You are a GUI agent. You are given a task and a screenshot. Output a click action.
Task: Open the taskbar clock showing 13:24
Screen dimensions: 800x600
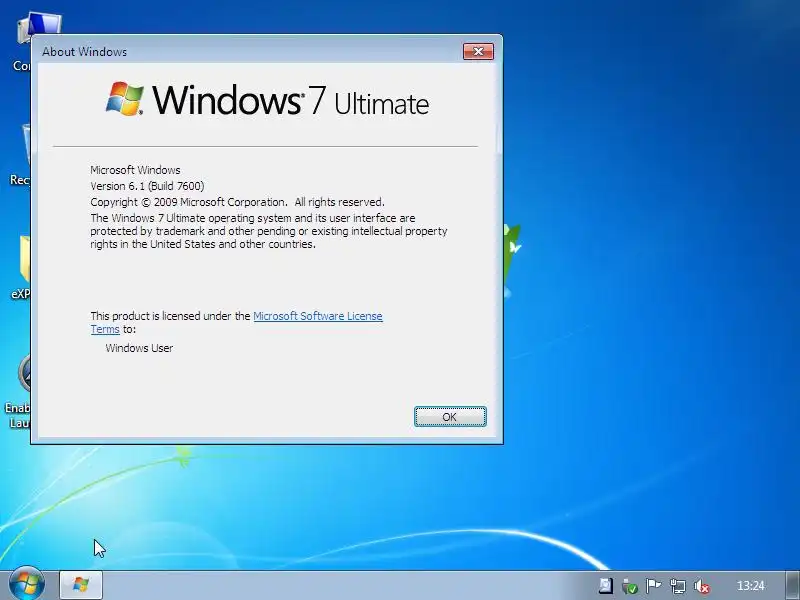[x=751, y=586]
